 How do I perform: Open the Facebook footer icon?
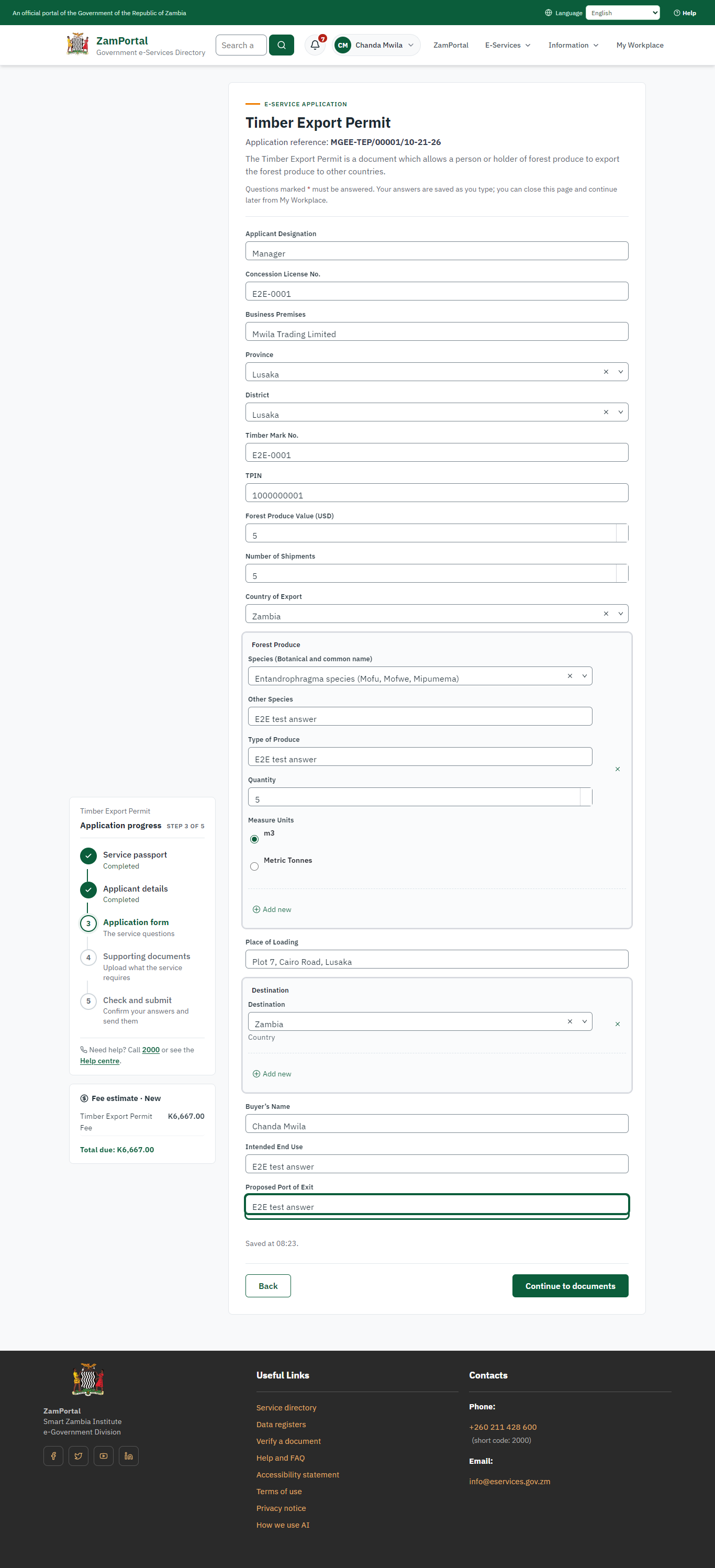tap(53, 1456)
